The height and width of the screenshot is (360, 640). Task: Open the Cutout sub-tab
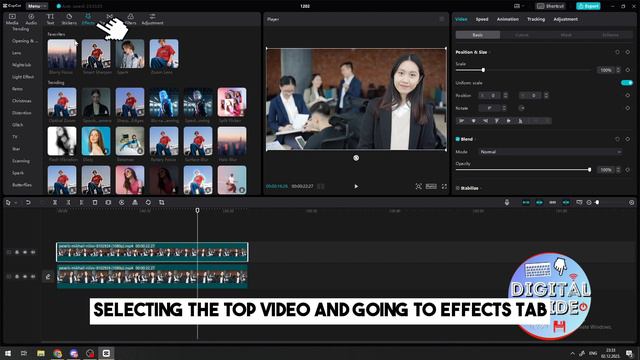click(522, 35)
